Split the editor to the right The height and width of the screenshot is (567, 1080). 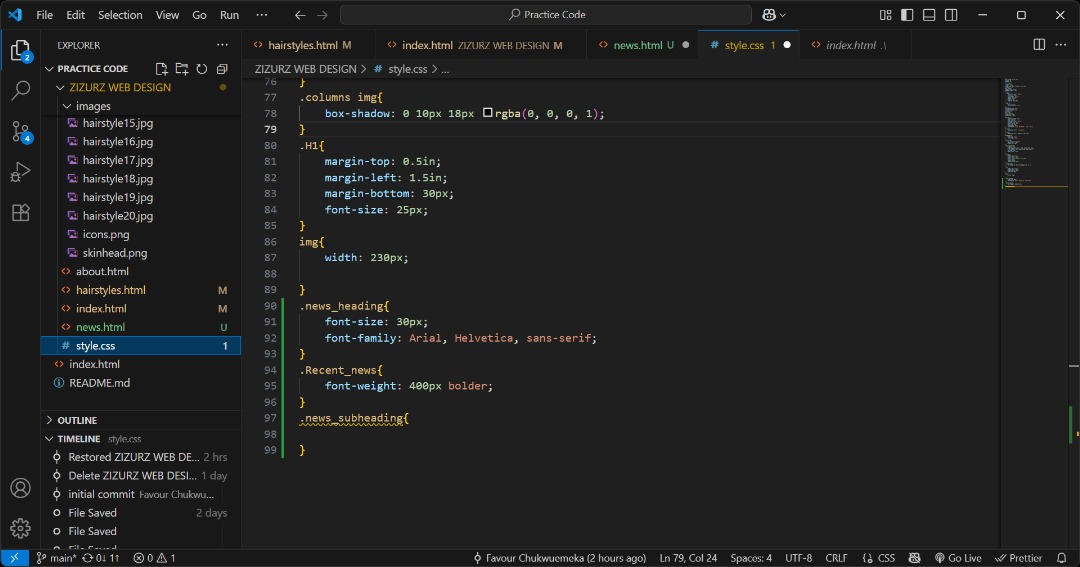[1039, 45]
